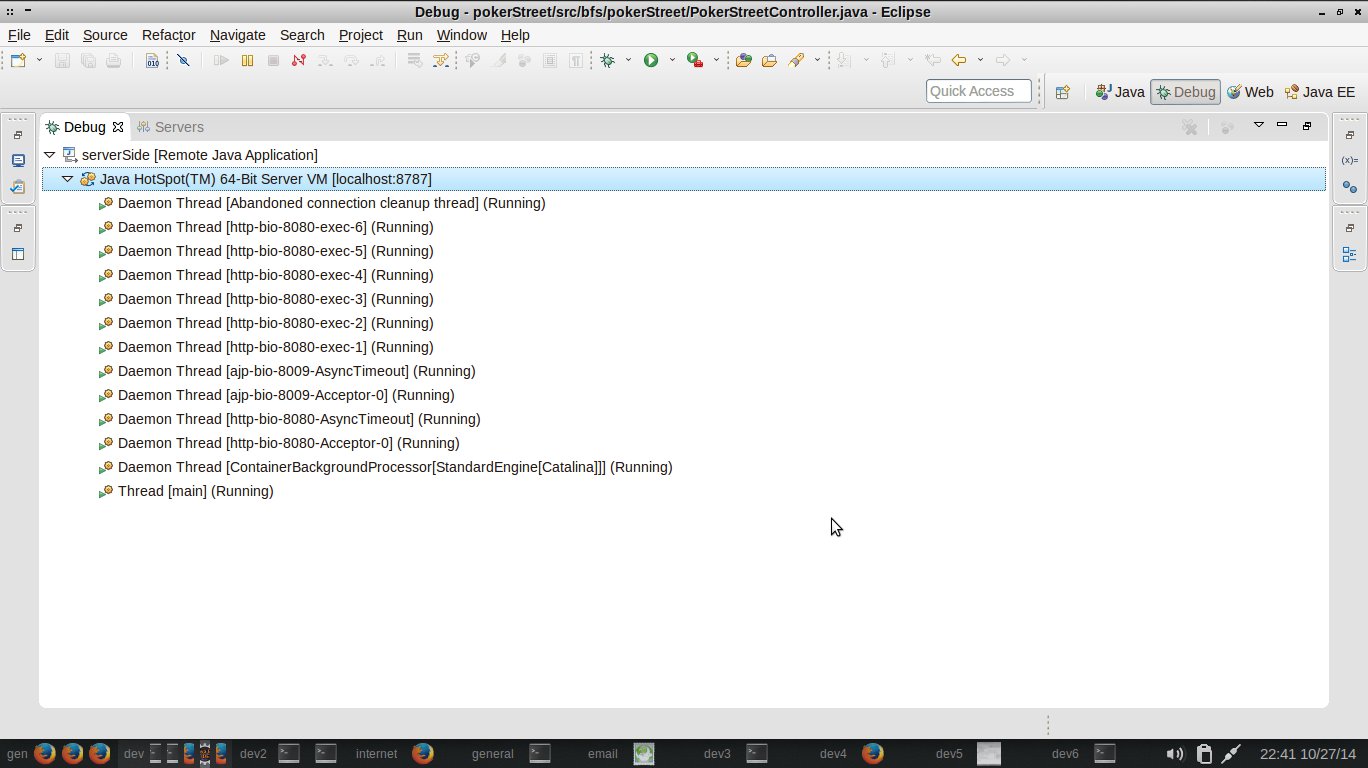
Task: Open the Refactor menu
Action: (169, 35)
